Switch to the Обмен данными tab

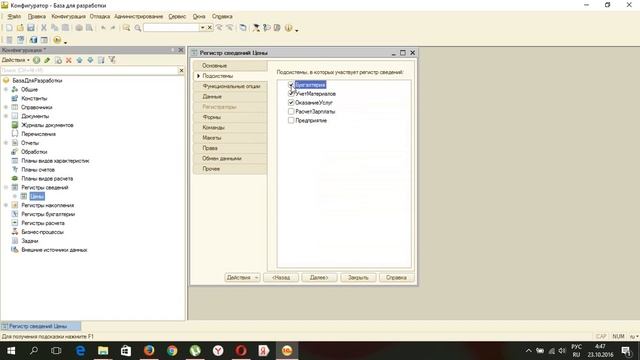pyautogui.click(x=231, y=158)
